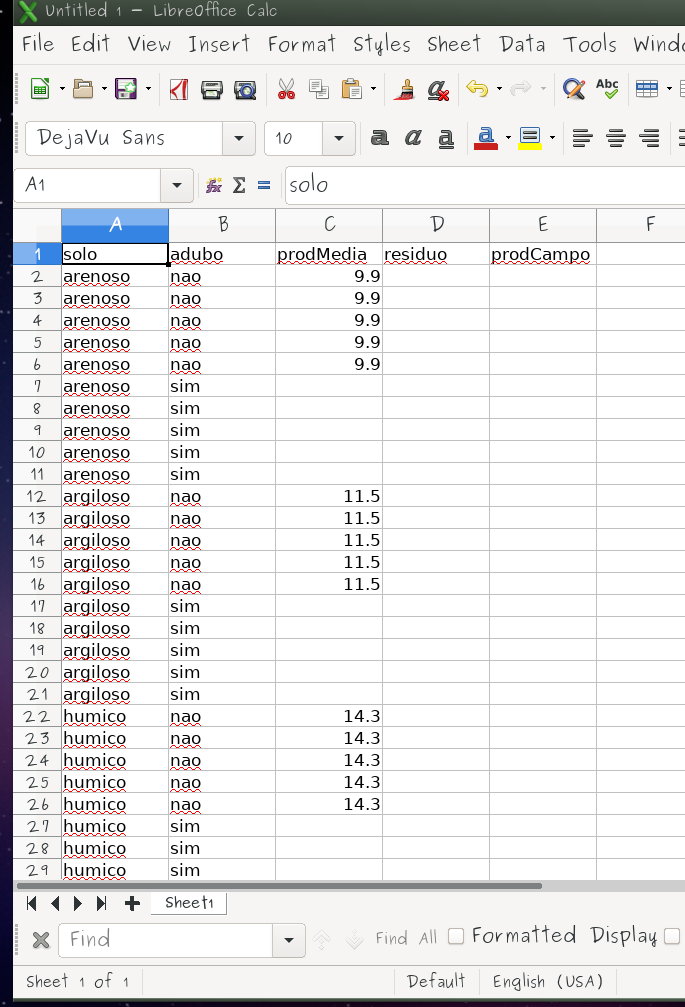The height and width of the screenshot is (1007, 685).
Task: Click the Save document icon
Action: [x=125, y=90]
